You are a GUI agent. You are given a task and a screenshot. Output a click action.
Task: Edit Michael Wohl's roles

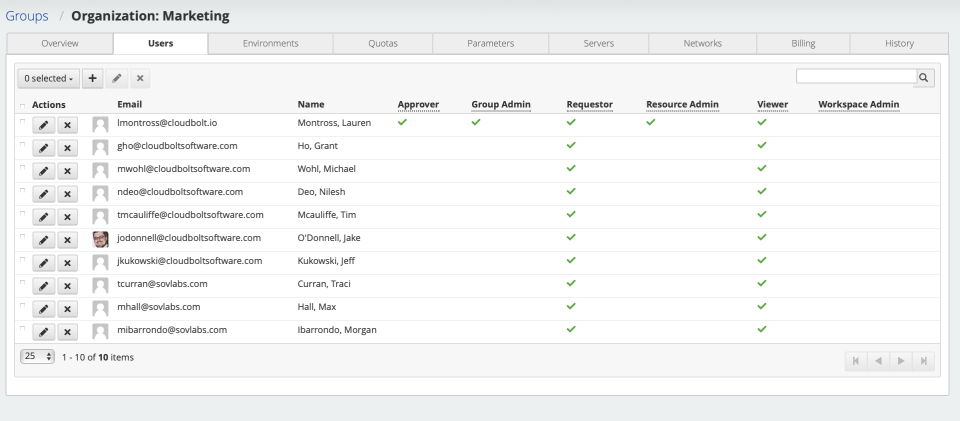pyautogui.click(x=44, y=170)
